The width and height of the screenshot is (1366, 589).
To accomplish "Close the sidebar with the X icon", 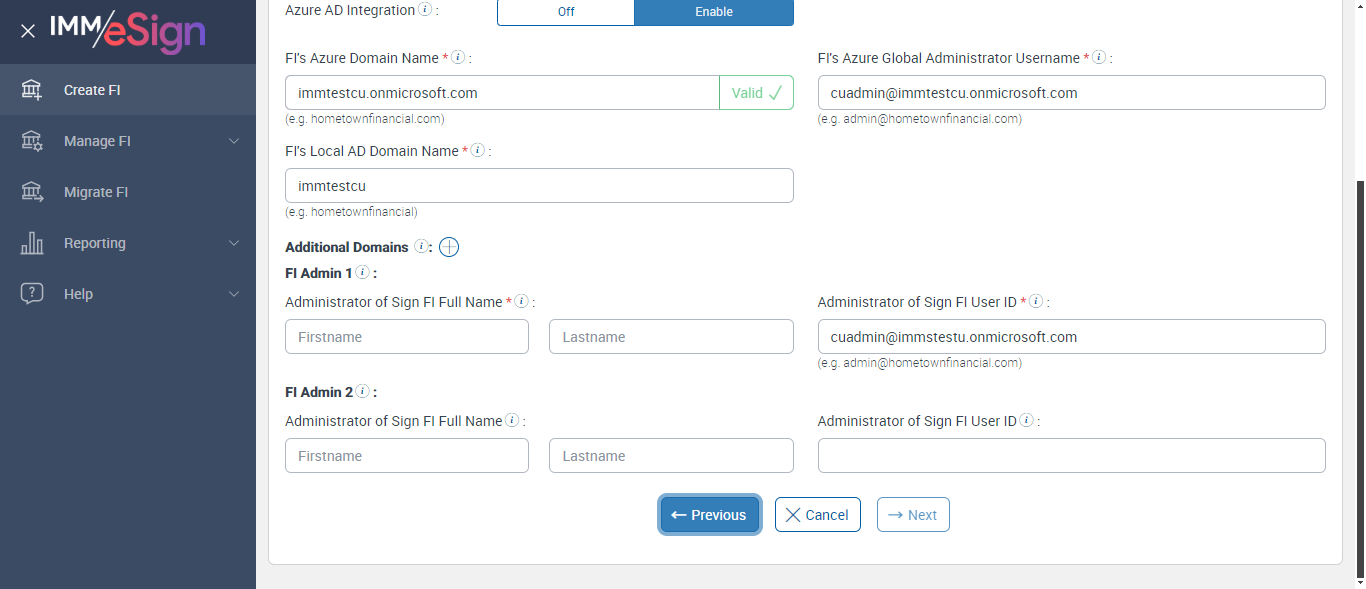I will pos(28,31).
